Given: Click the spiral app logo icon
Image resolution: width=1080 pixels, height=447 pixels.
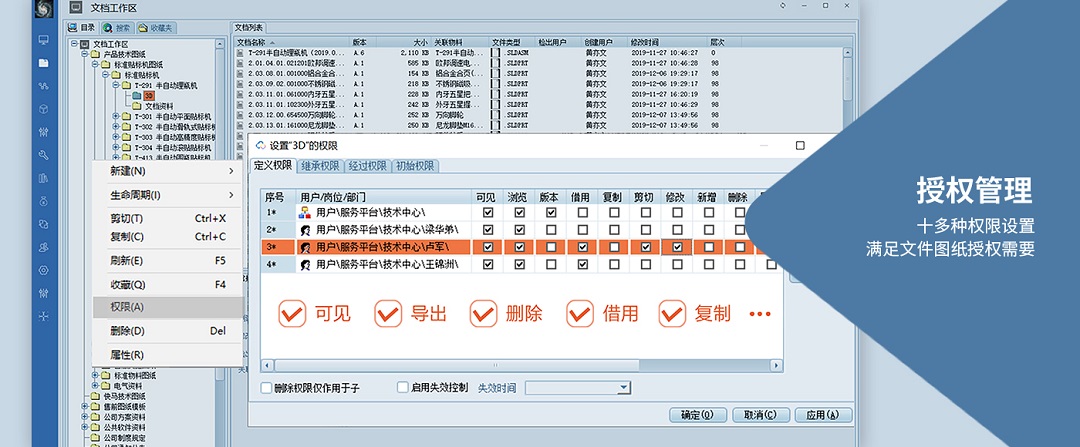Looking at the screenshot, I should [44, 9].
